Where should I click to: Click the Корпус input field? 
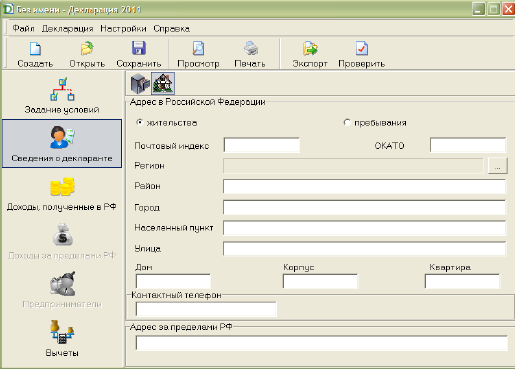click(320, 281)
